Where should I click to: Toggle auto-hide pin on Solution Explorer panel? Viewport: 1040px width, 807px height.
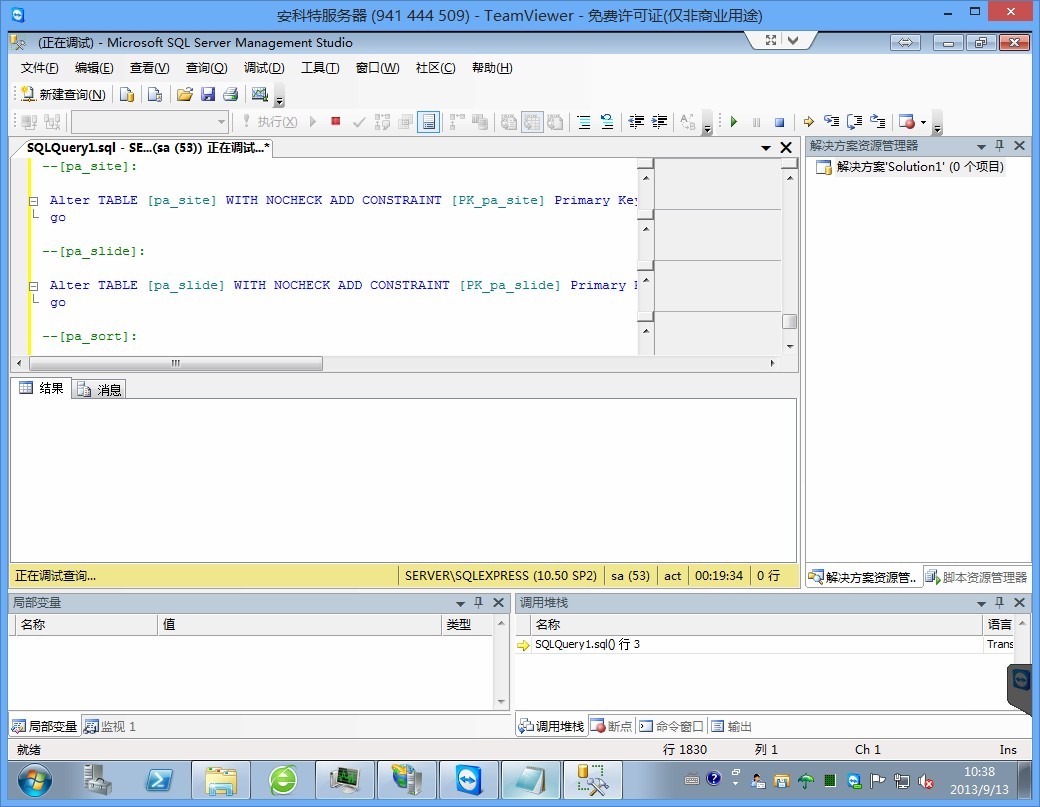[1000, 146]
